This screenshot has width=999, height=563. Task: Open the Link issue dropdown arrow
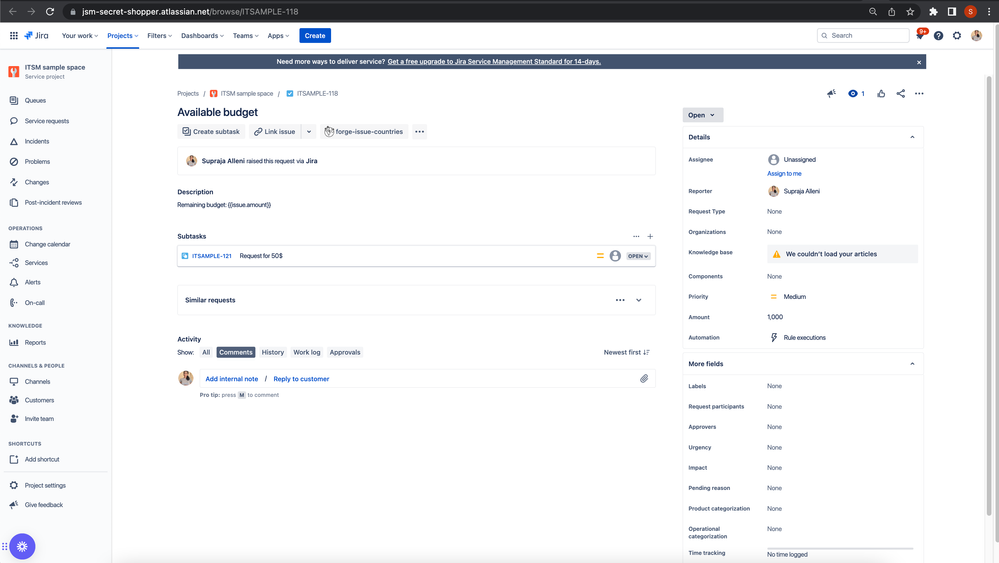click(308, 132)
